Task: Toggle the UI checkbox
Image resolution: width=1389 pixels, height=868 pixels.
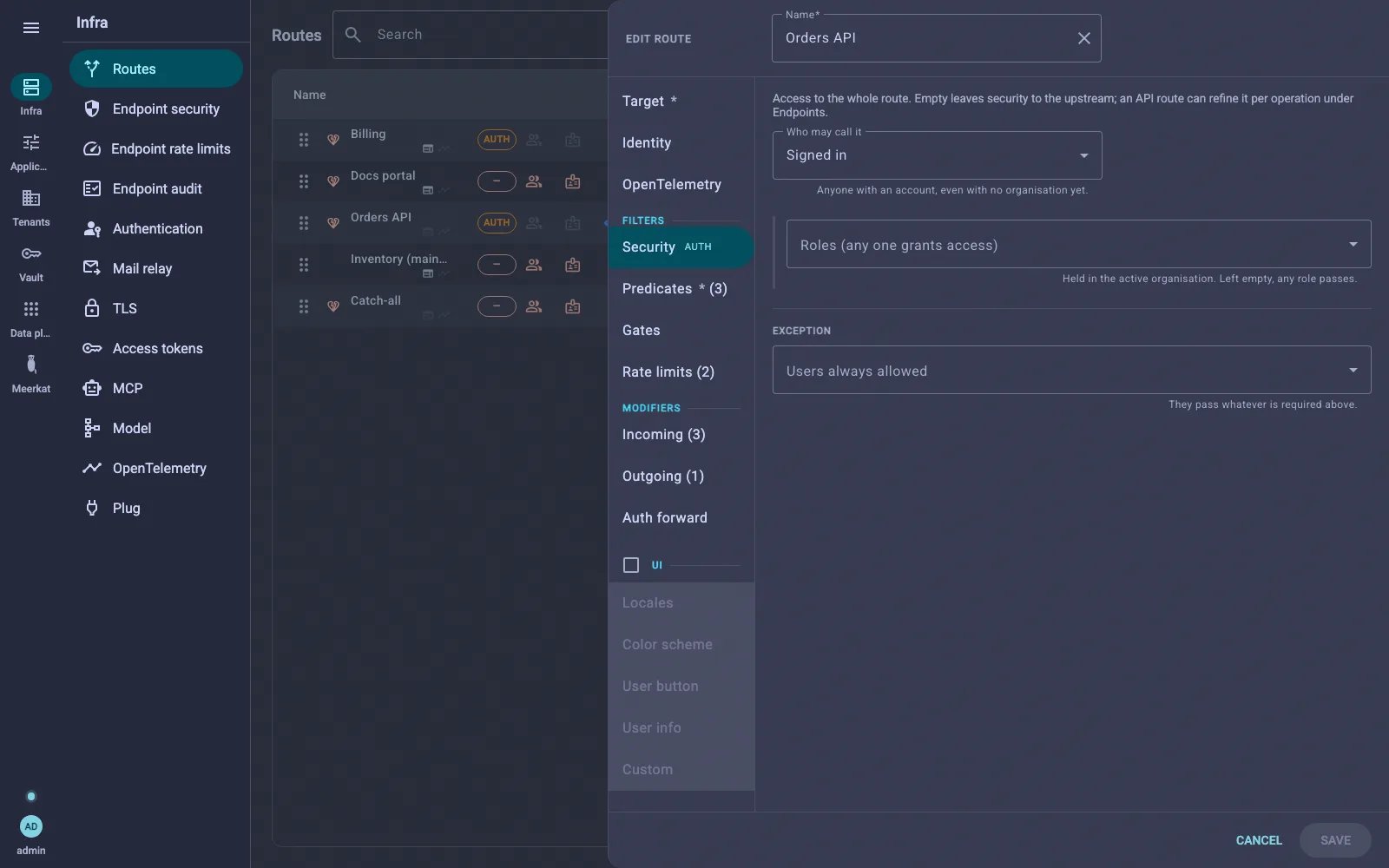Action: point(631,565)
